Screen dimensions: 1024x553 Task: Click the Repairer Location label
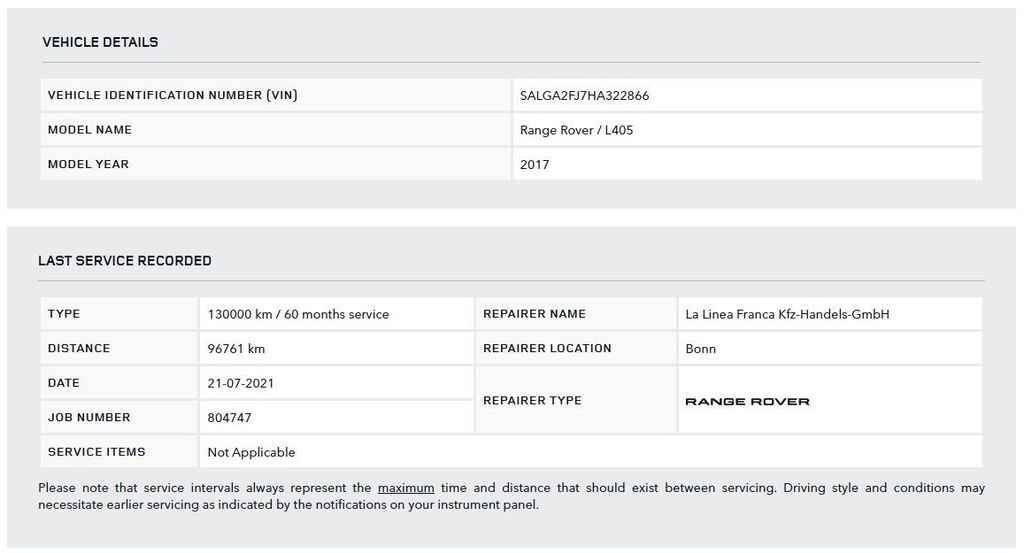point(547,349)
